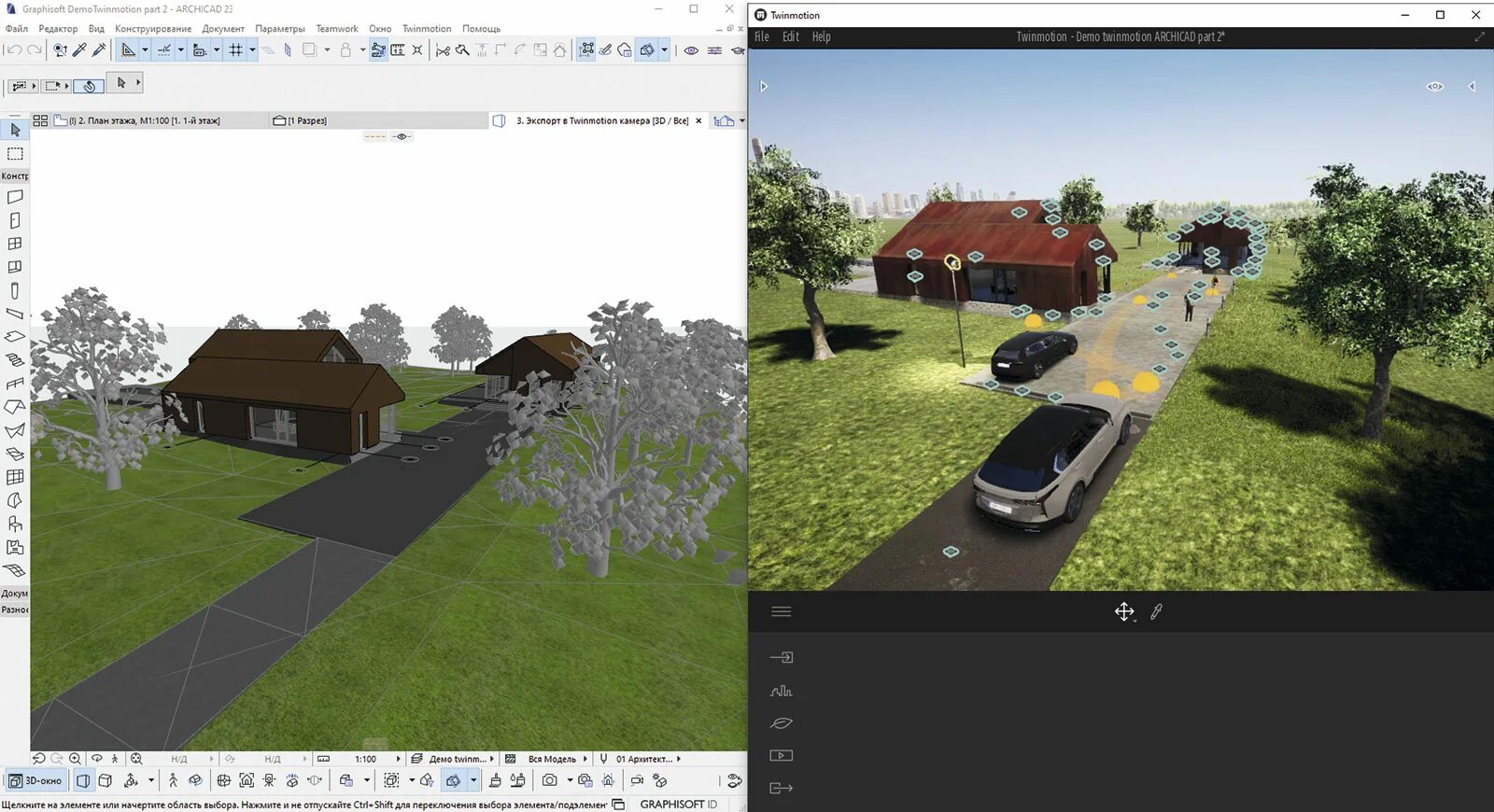1494x812 pixels.
Task: Toggle grid snap icon in ARCHICAD toolbar
Action: click(236, 50)
